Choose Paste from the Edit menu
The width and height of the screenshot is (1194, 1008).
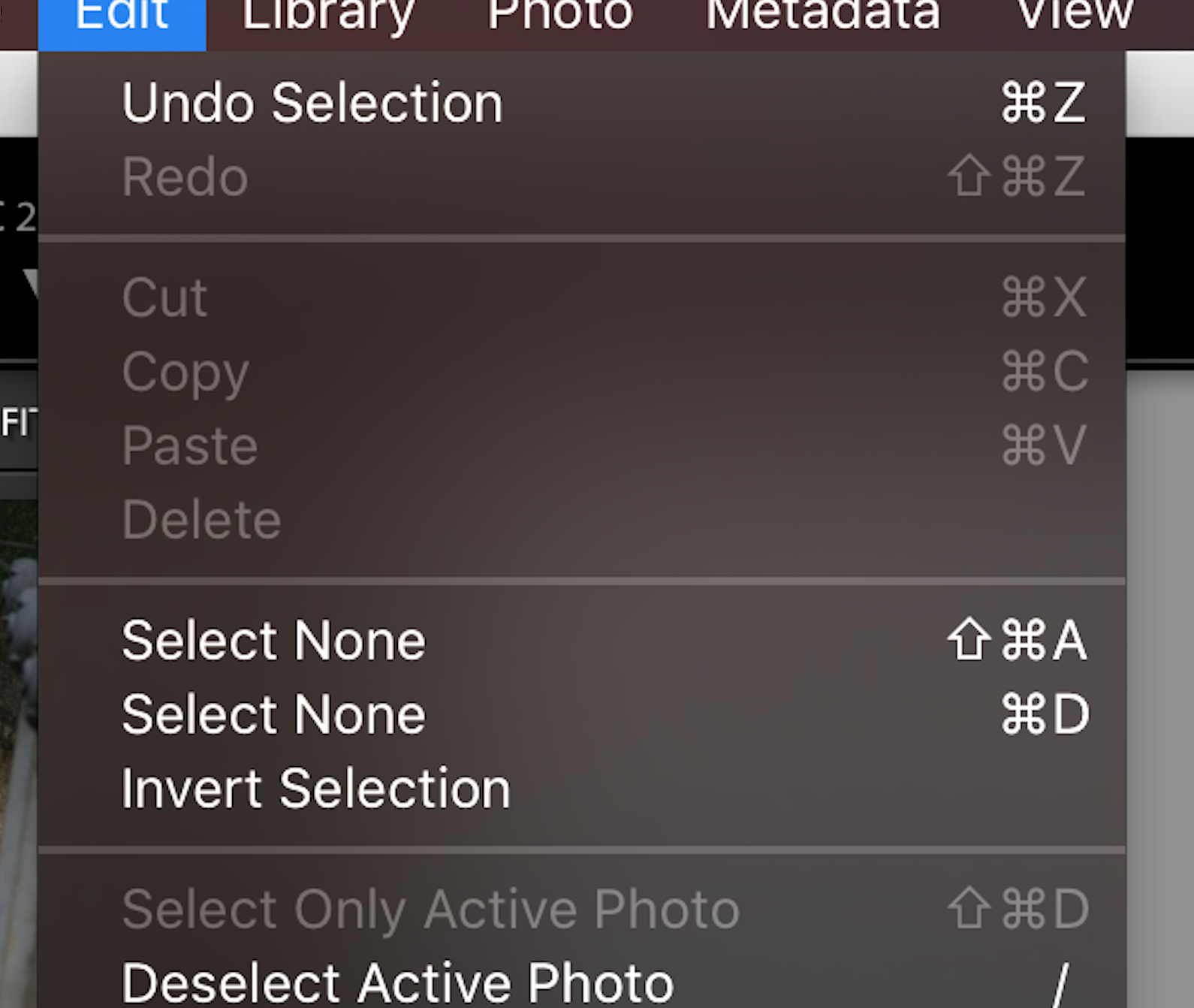[190, 445]
